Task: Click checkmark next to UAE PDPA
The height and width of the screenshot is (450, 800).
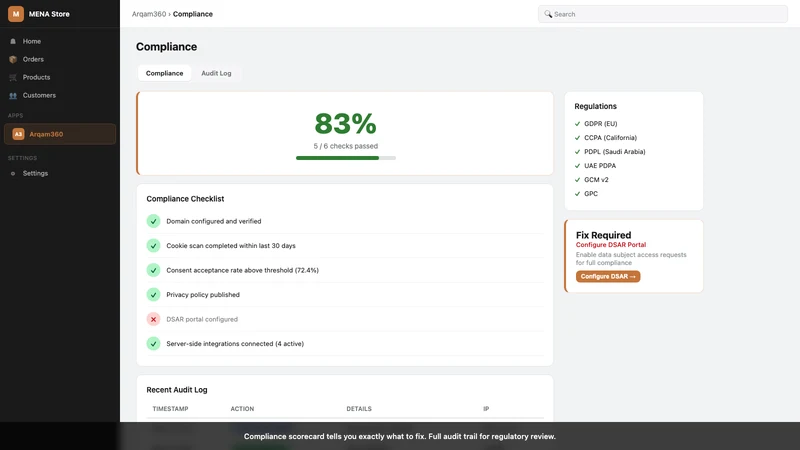Action: coord(578,166)
